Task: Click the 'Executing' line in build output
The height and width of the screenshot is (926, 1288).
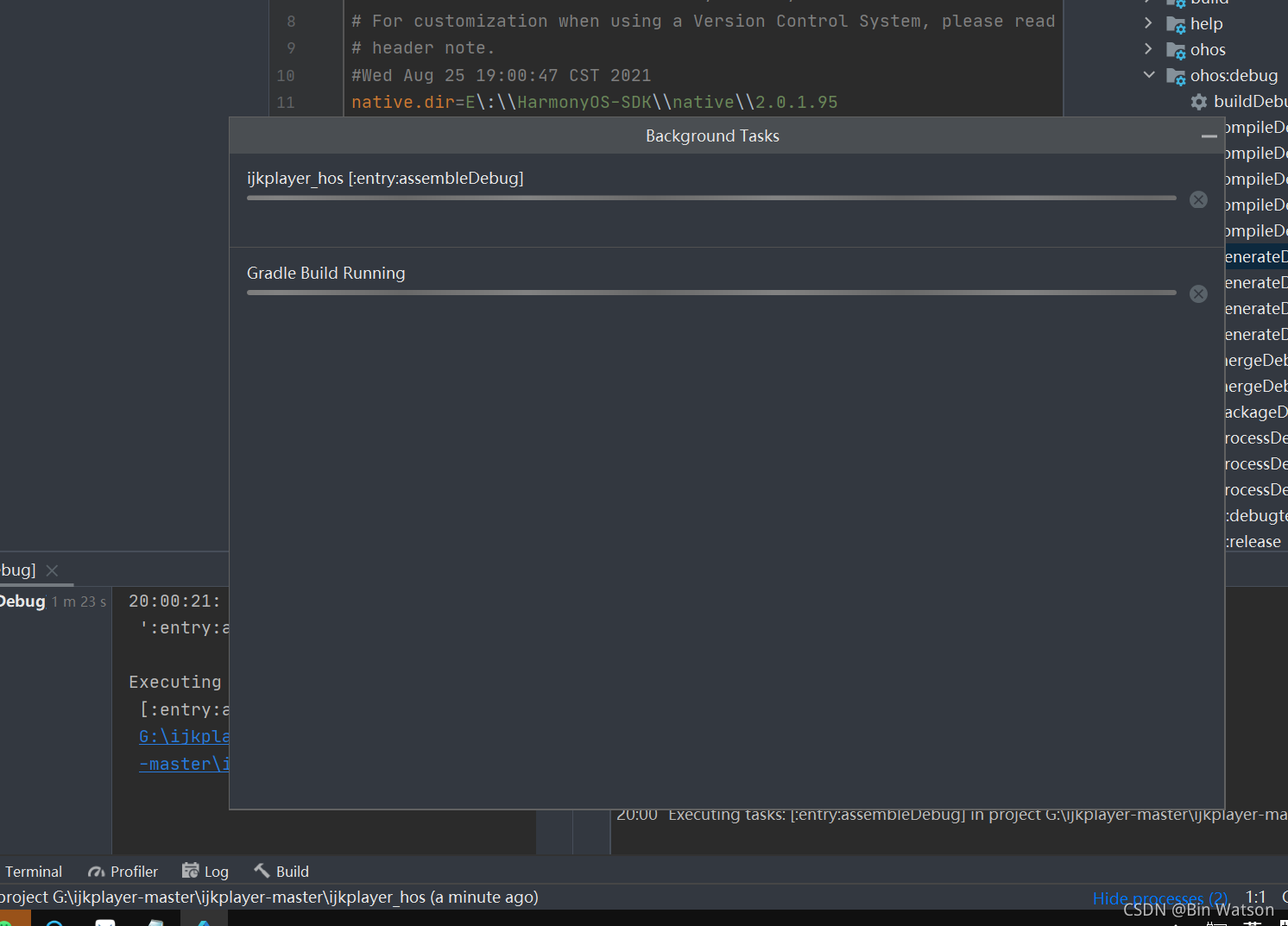Action: (x=175, y=682)
